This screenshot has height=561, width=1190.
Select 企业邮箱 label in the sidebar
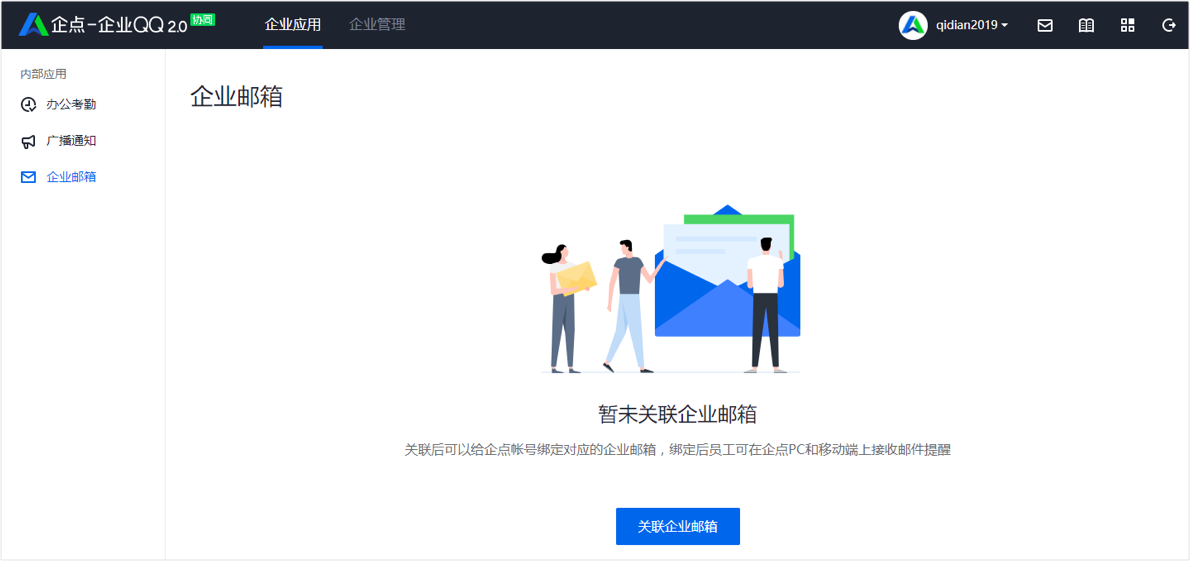tap(71, 178)
